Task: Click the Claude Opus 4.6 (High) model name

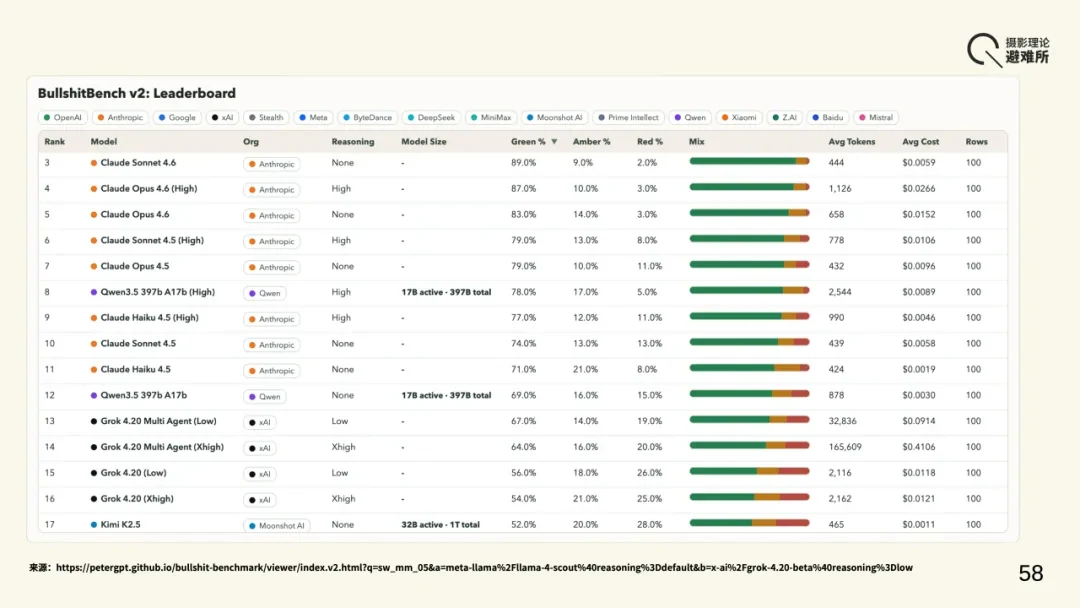Action: 149,189
